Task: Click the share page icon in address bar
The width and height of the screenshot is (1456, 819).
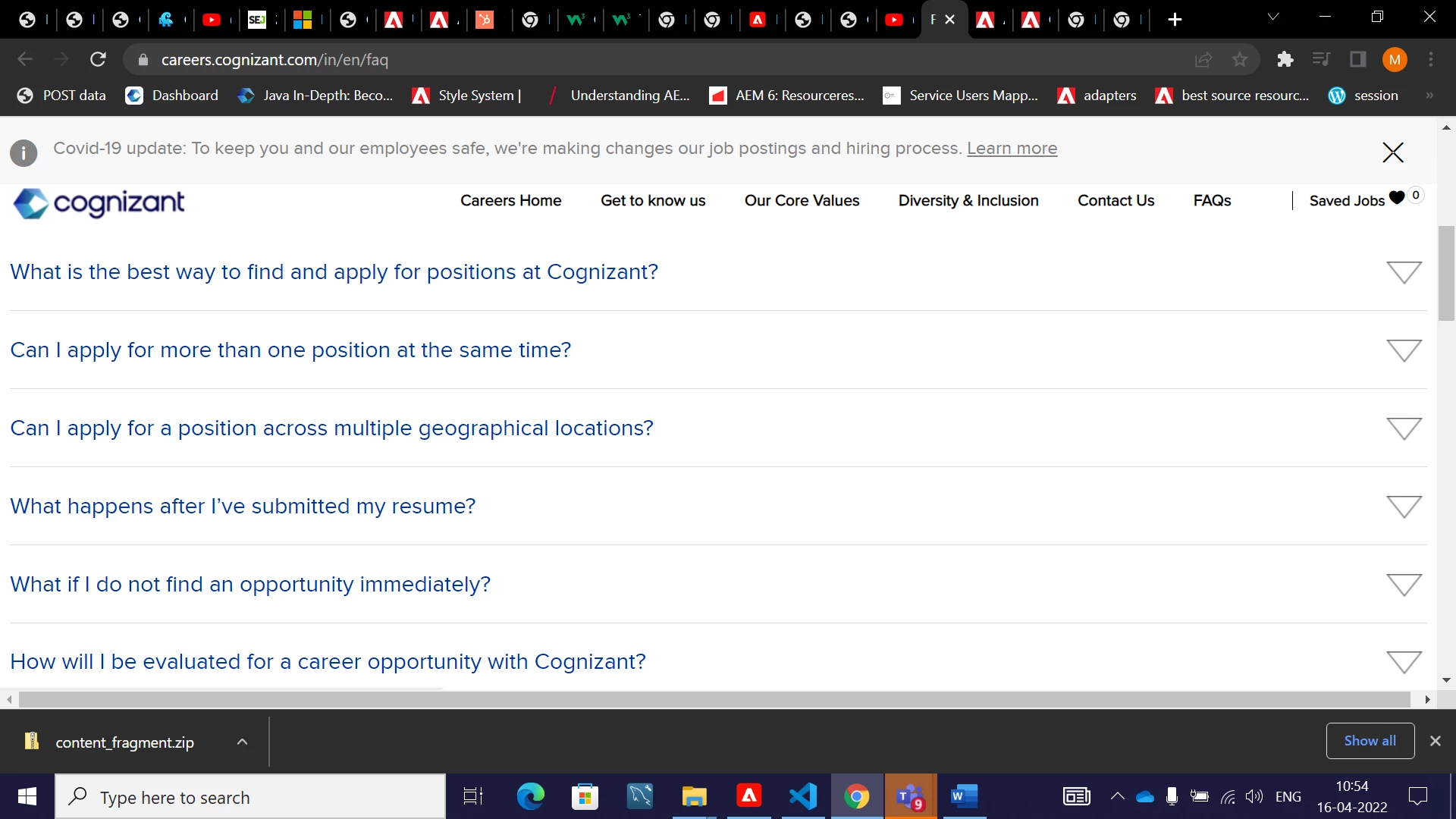Action: pyautogui.click(x=1203, y=60)
